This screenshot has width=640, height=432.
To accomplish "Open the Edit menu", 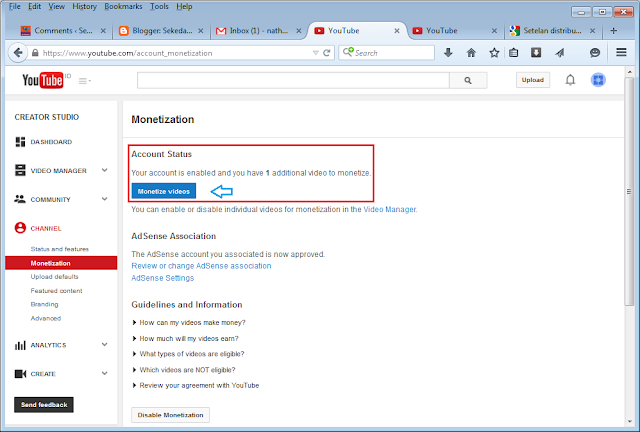I will tap(34, 7).
